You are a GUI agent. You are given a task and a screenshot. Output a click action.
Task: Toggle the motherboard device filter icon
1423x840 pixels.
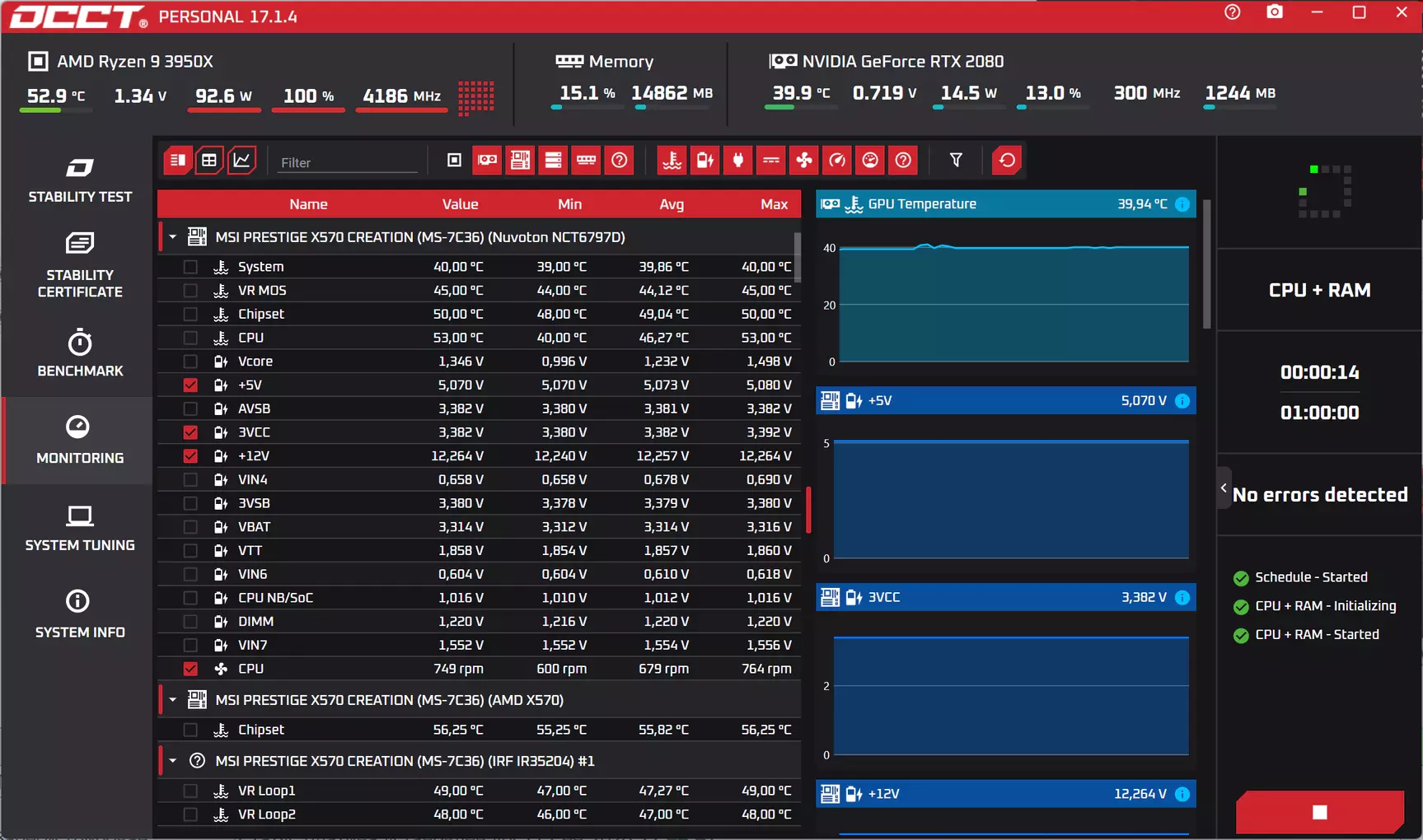coord(521,161)
